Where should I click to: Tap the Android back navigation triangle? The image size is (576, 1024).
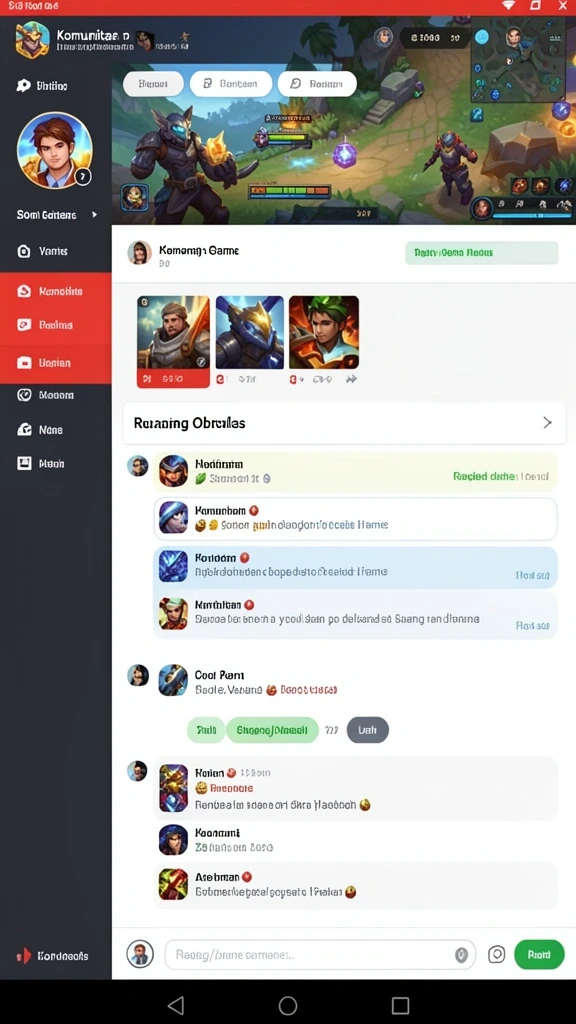(176, 1004)
